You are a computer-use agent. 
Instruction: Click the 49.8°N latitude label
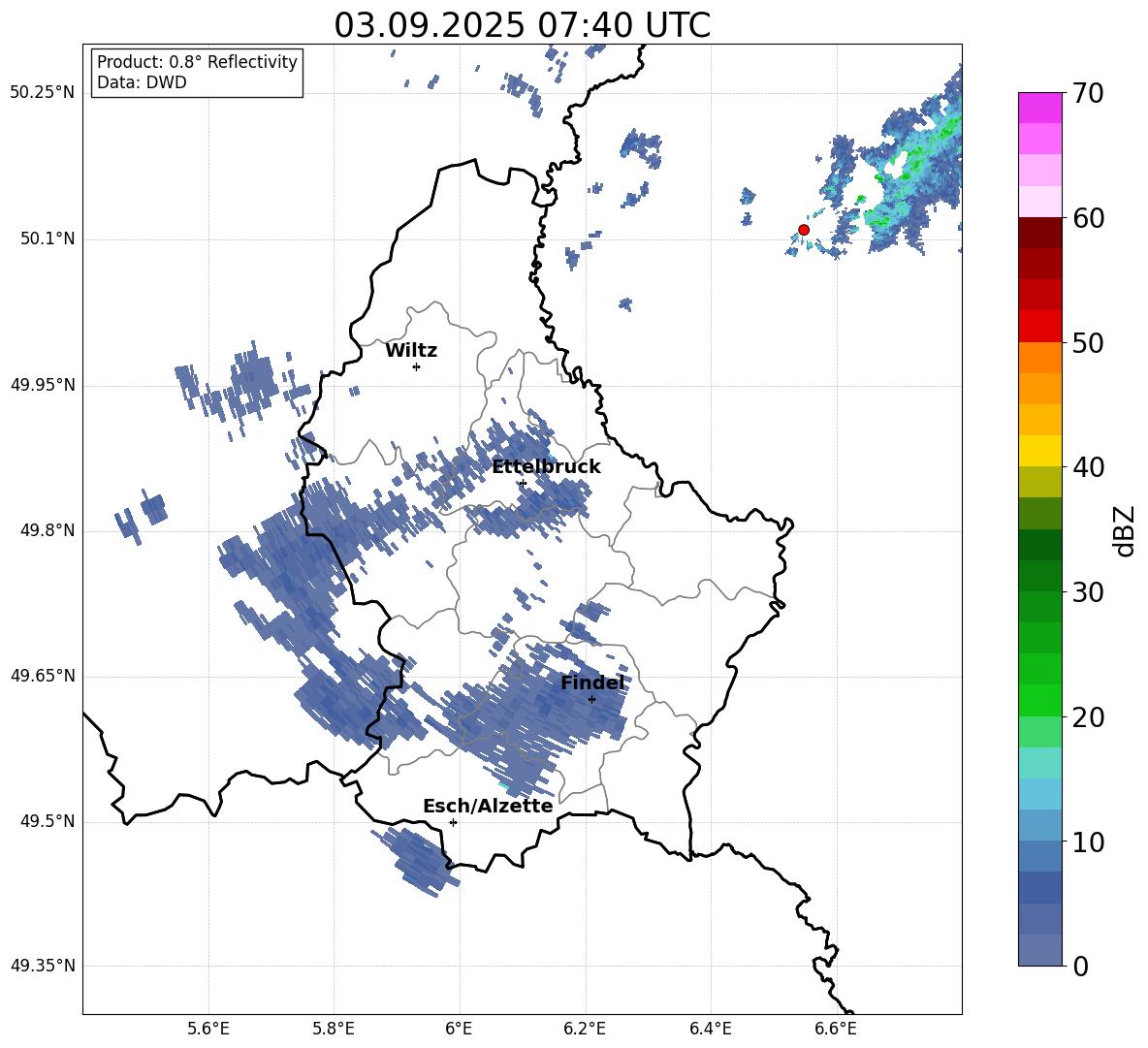coord(48,530)
